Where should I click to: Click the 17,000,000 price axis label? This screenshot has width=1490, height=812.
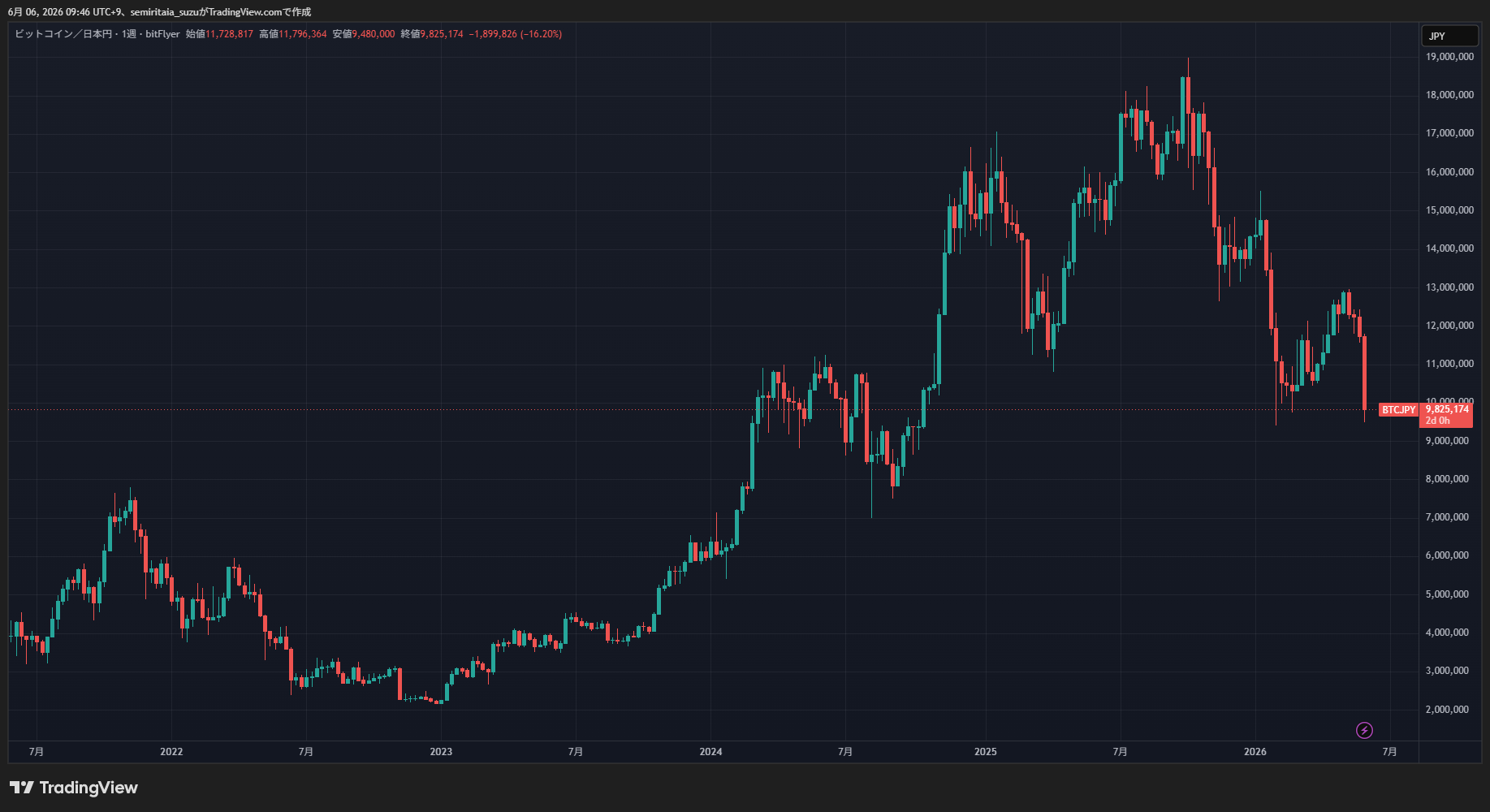pos(1449,133)
